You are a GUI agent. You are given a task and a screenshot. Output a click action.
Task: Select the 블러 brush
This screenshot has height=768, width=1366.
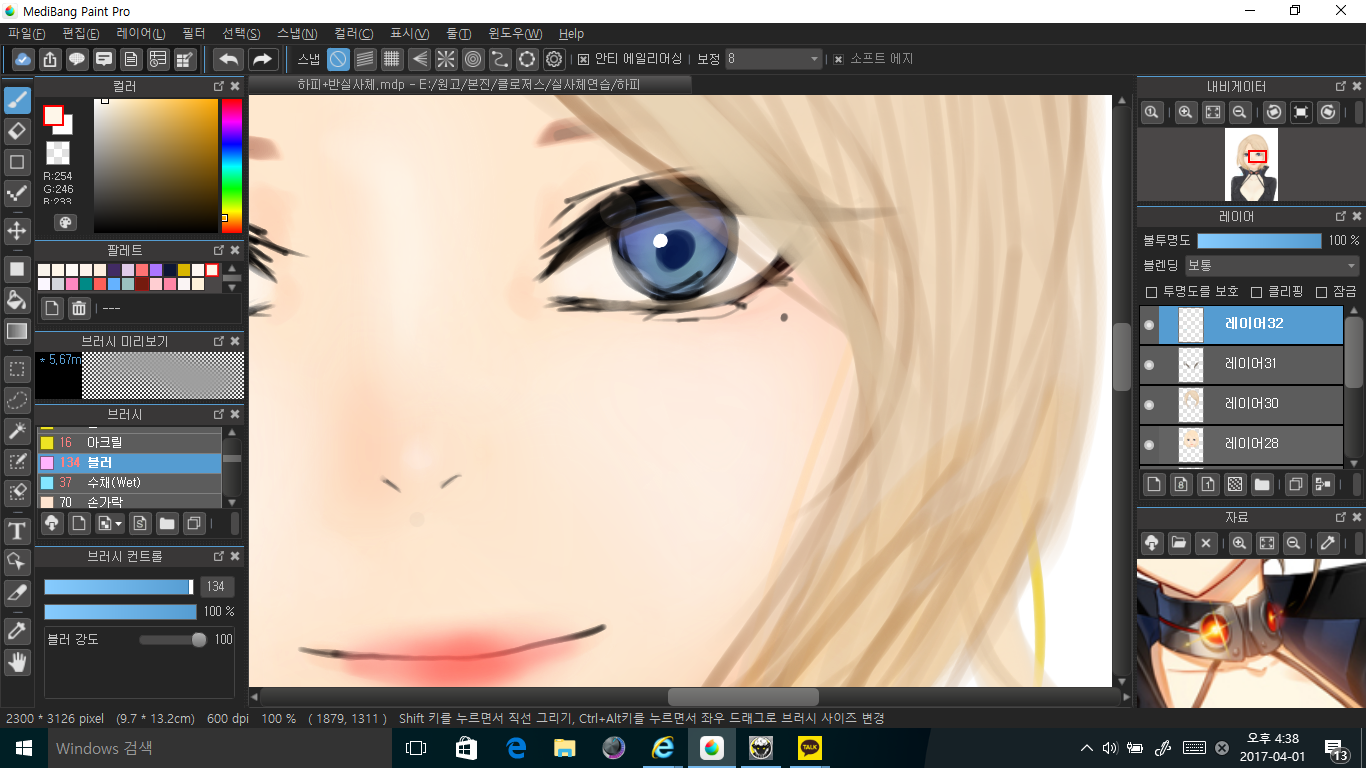[129, 462]
